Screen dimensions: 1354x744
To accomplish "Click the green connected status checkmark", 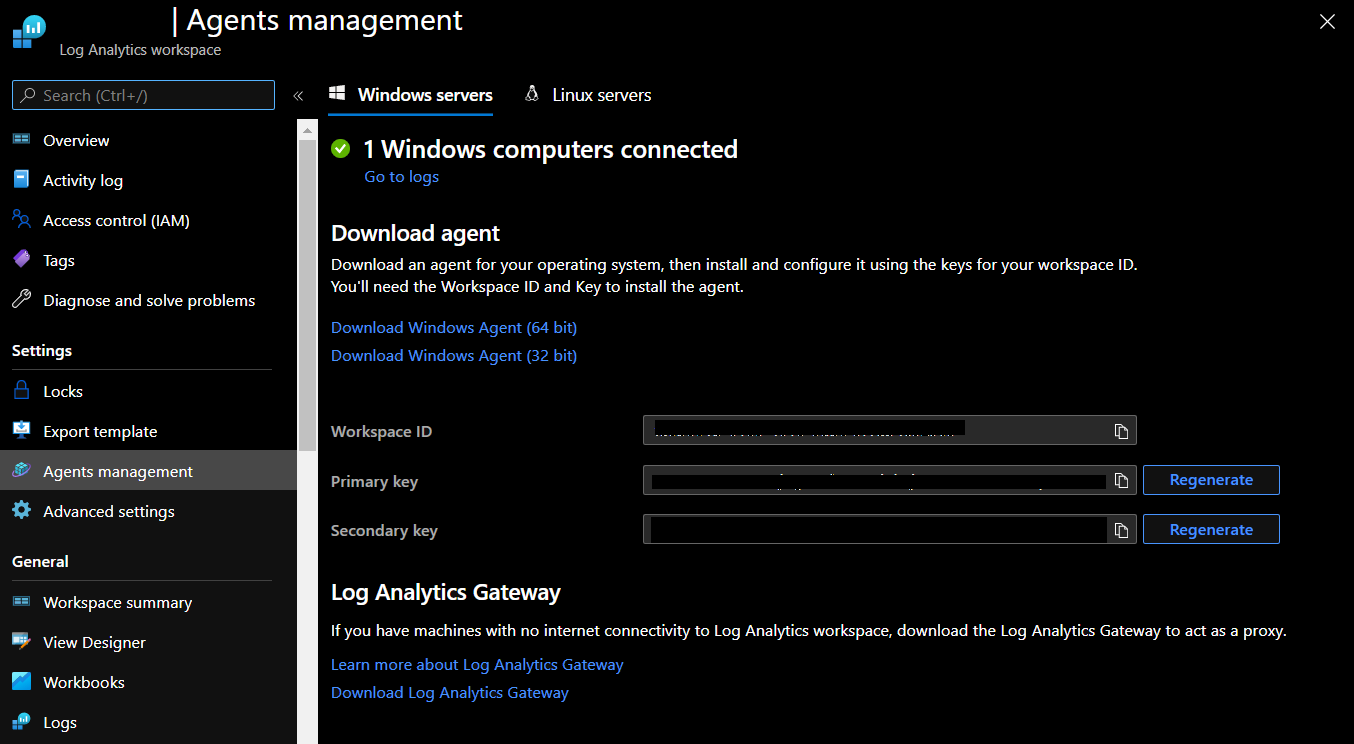I will pyautogui.click(x=341, y=149).
